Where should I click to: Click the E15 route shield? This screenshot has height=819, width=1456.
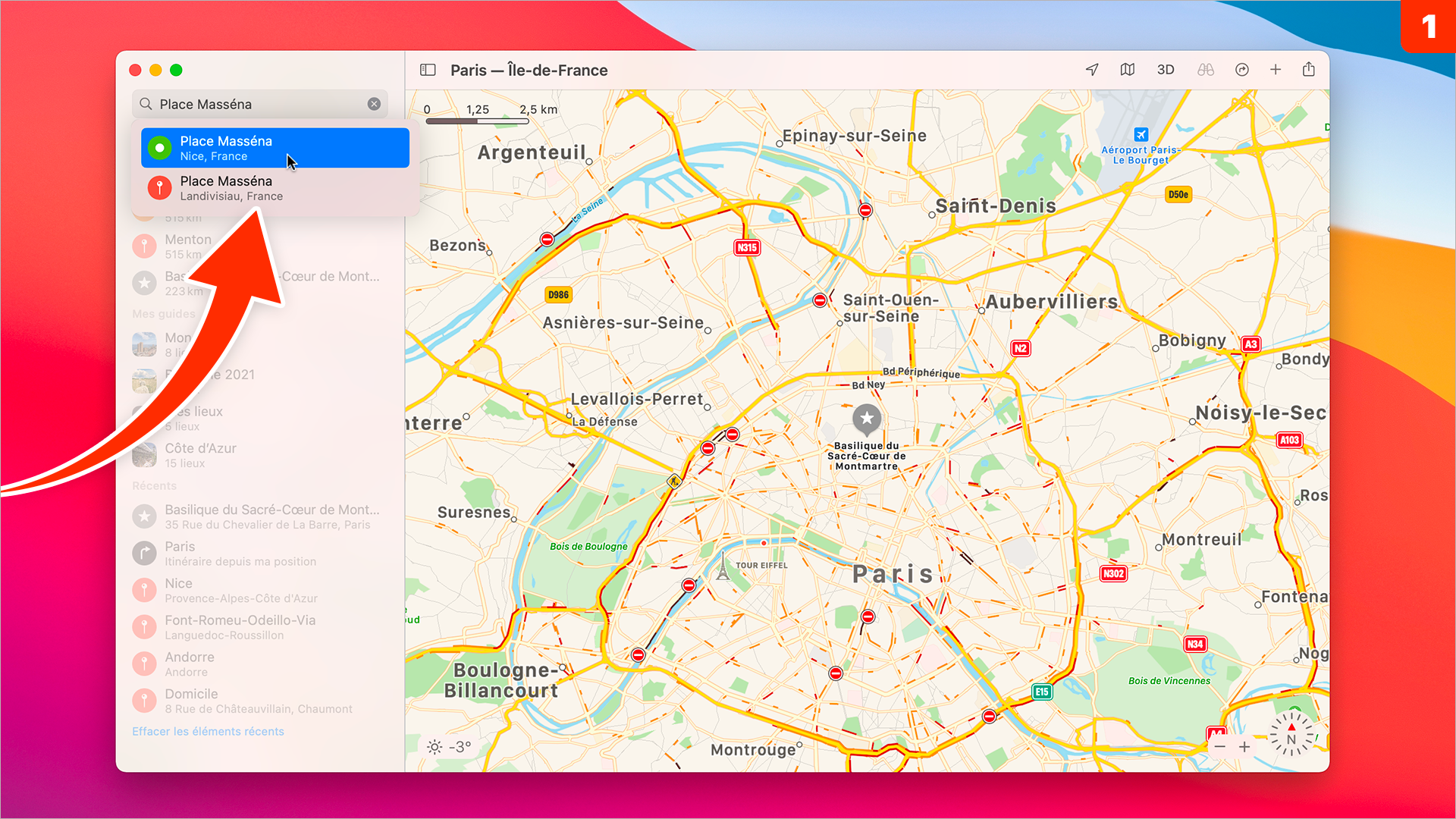pos(1042,692)
